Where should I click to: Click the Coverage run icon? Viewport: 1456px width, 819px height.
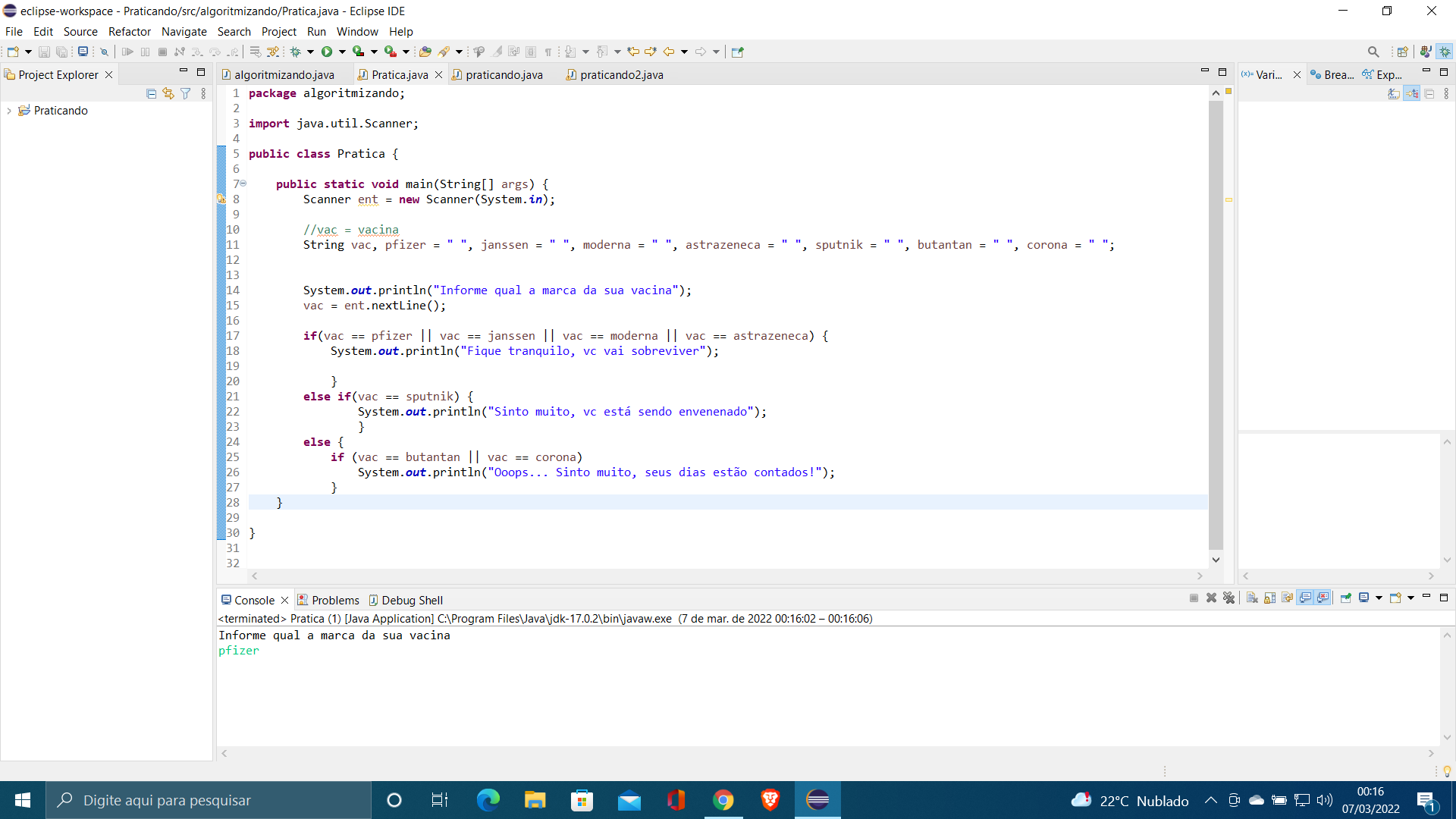pos(359,52)
